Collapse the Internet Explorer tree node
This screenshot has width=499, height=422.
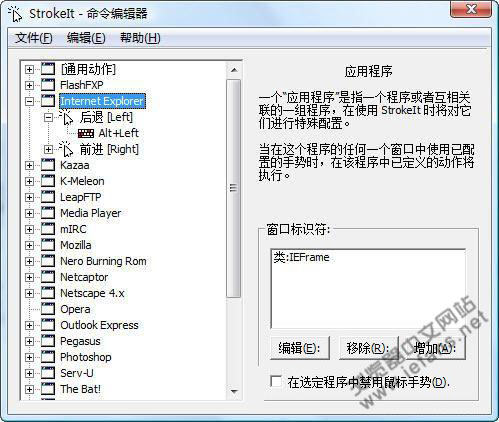click(29, 101)
